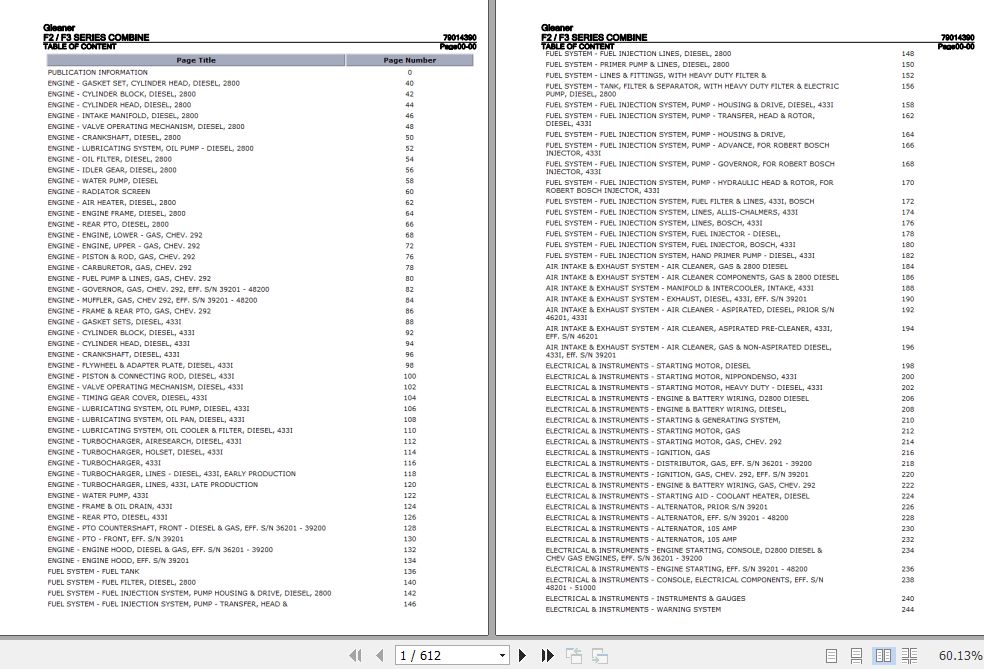Select AIR CLEANER, GAS & 2800 DIESEL row

(667, 267)
